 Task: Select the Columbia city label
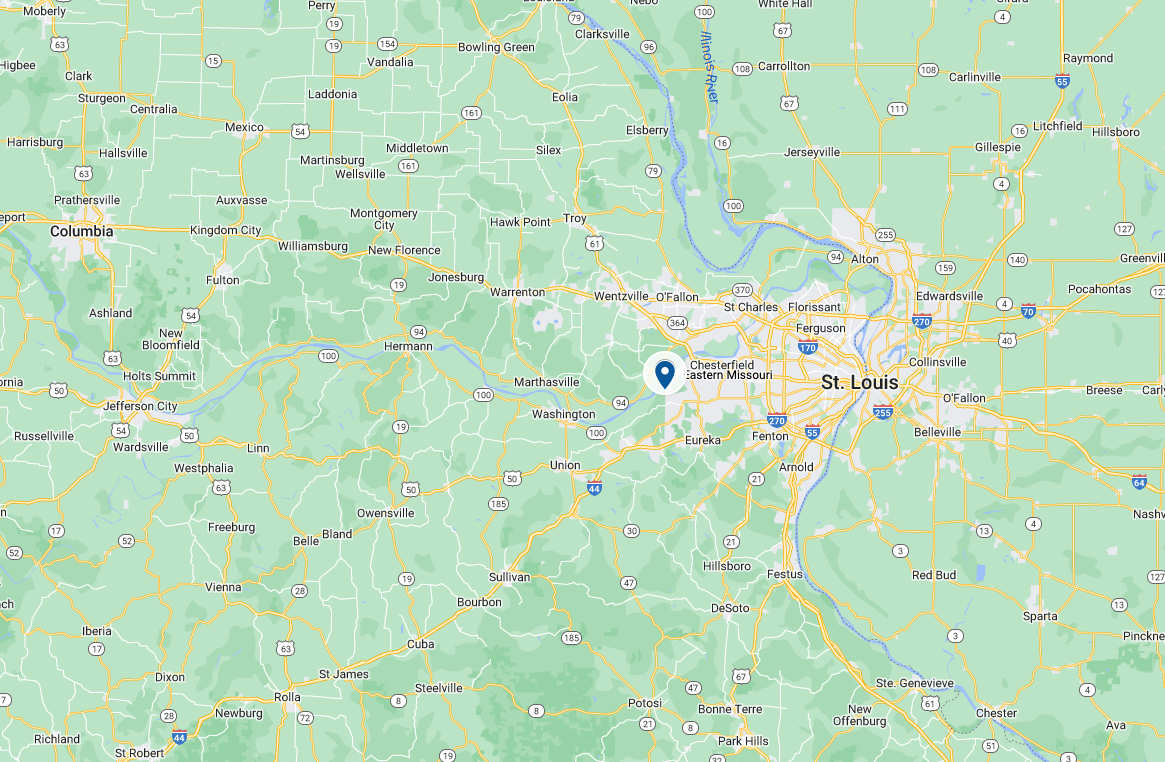point(82,231)
